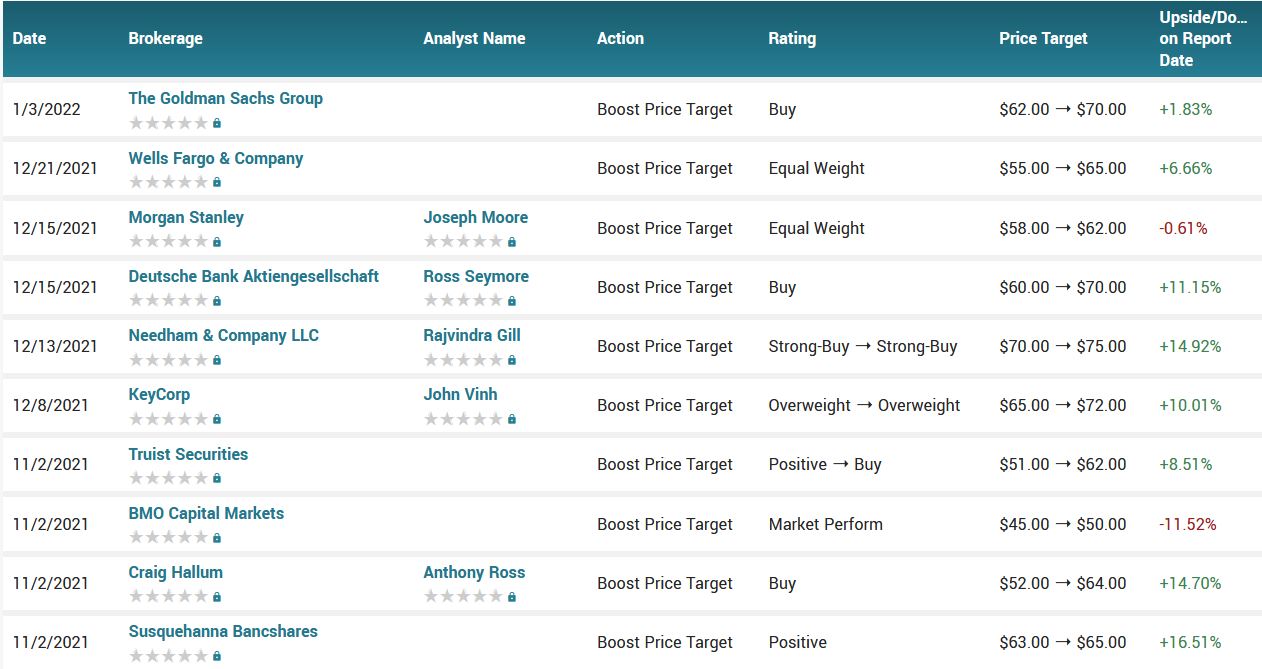Sort by Upside/Downside on Report Date header
Image resolution: width=1262 pixels, height=669 pixels.
tap(1203, 38)
